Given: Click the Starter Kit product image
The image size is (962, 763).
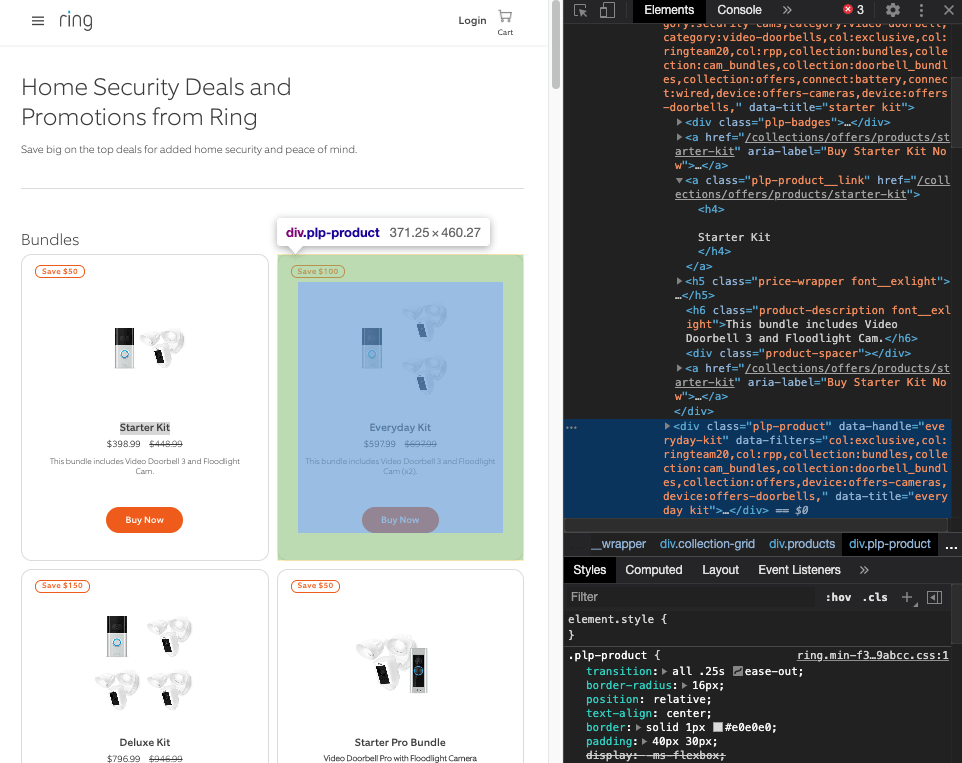Looking at the screenshot, I should (149, 348).
